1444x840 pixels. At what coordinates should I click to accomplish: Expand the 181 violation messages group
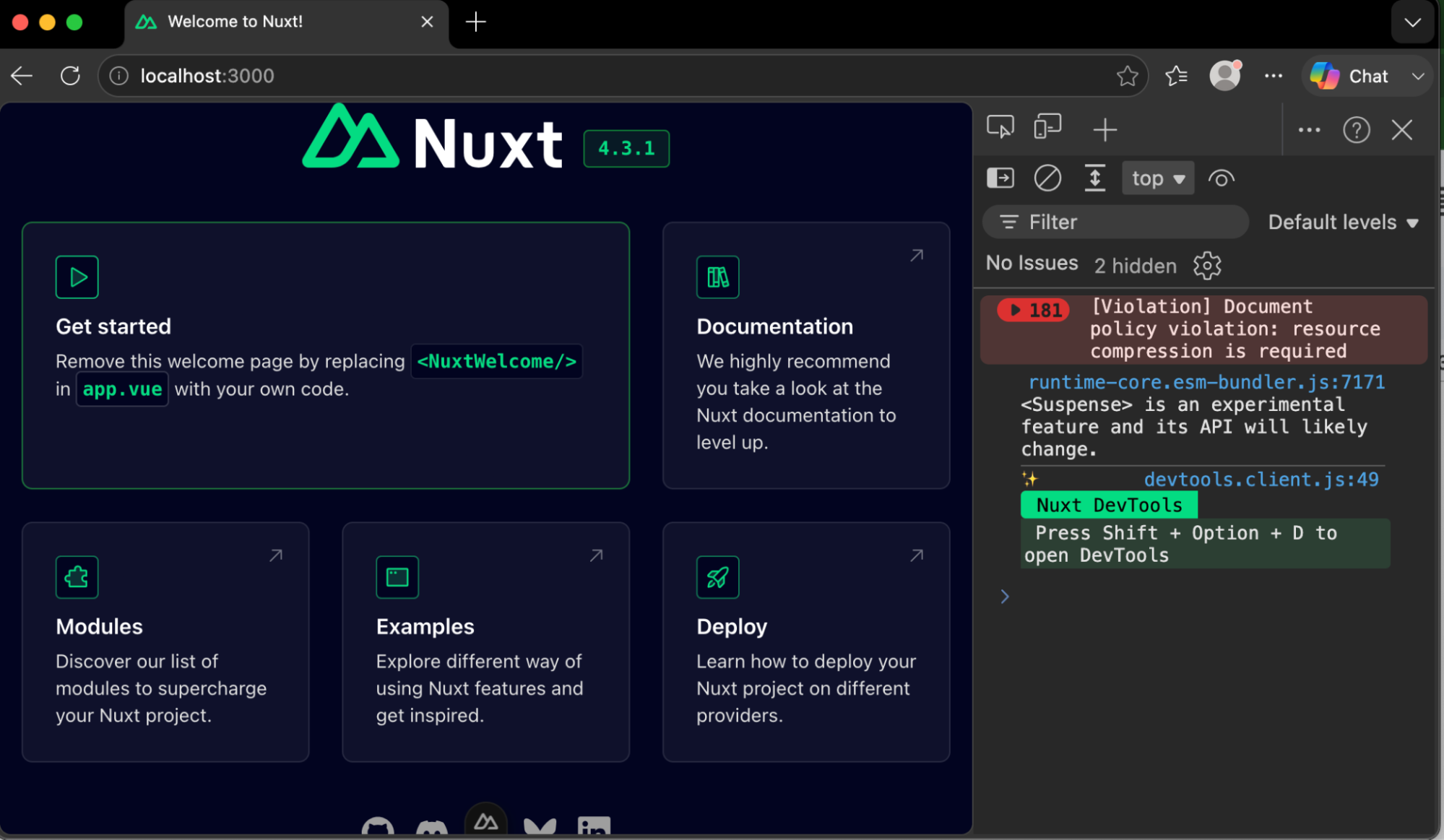coord(1033,310)
